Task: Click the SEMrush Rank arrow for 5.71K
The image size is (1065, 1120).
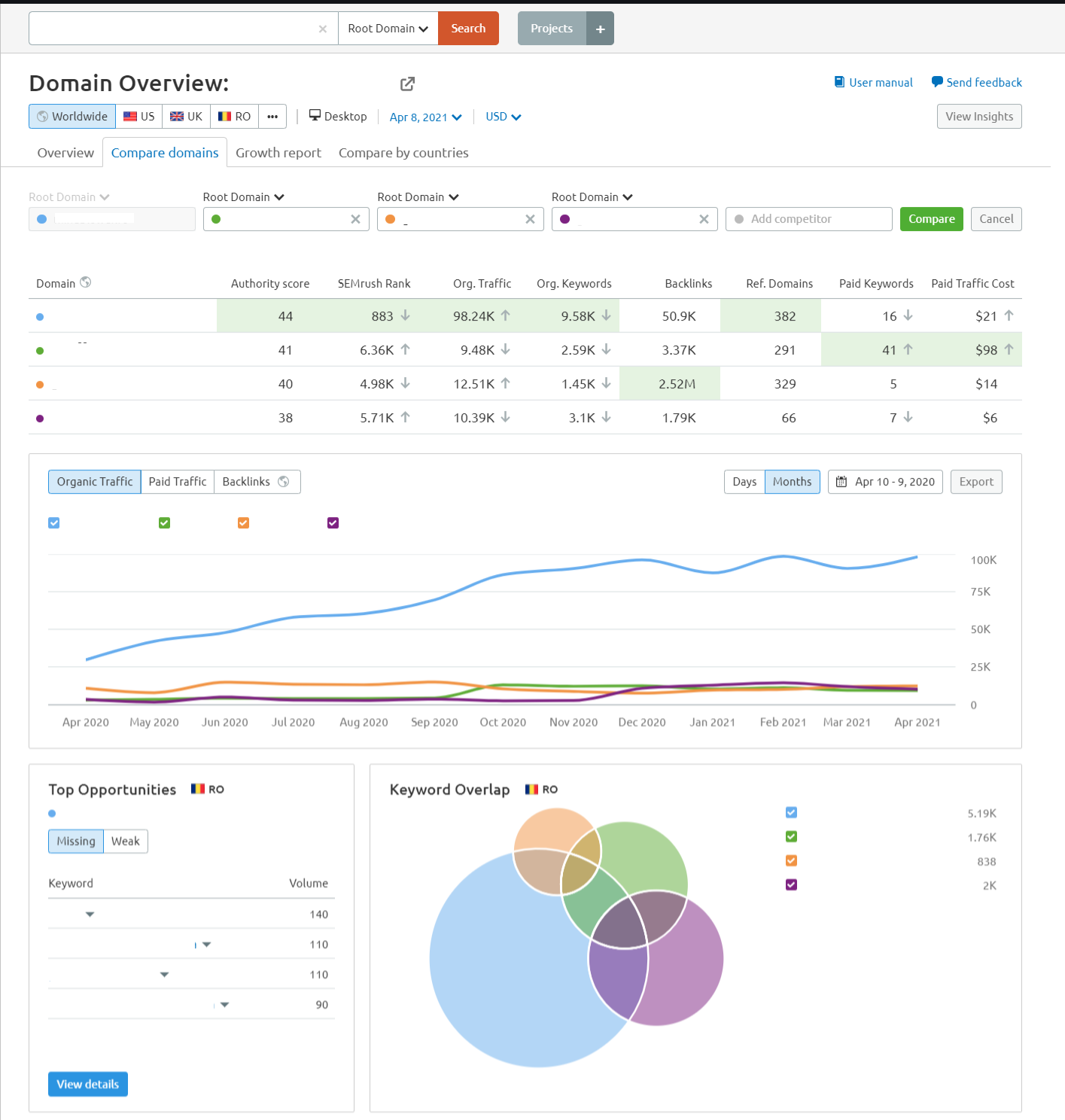Action: point(405,417)
